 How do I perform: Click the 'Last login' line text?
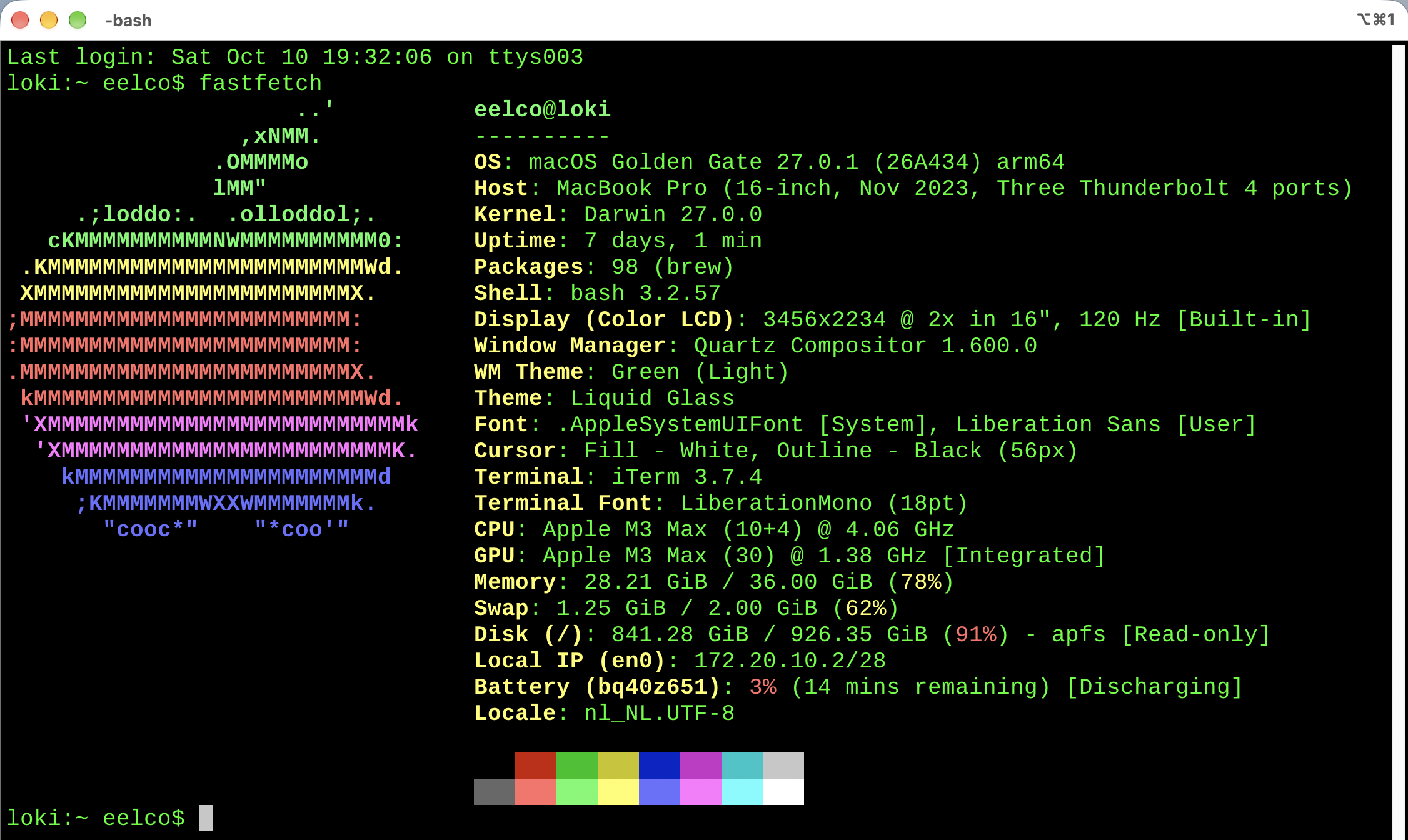[295, 57]
